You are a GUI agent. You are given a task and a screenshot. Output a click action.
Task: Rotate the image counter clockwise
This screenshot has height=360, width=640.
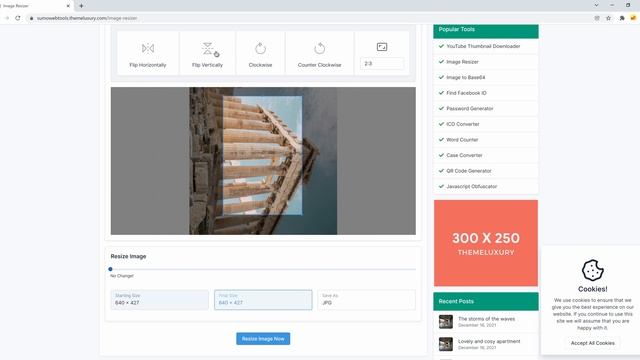coord(319,53)
